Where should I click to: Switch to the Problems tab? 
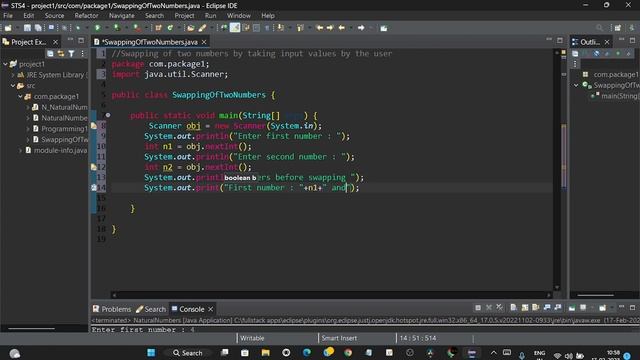tap(111, 309)
